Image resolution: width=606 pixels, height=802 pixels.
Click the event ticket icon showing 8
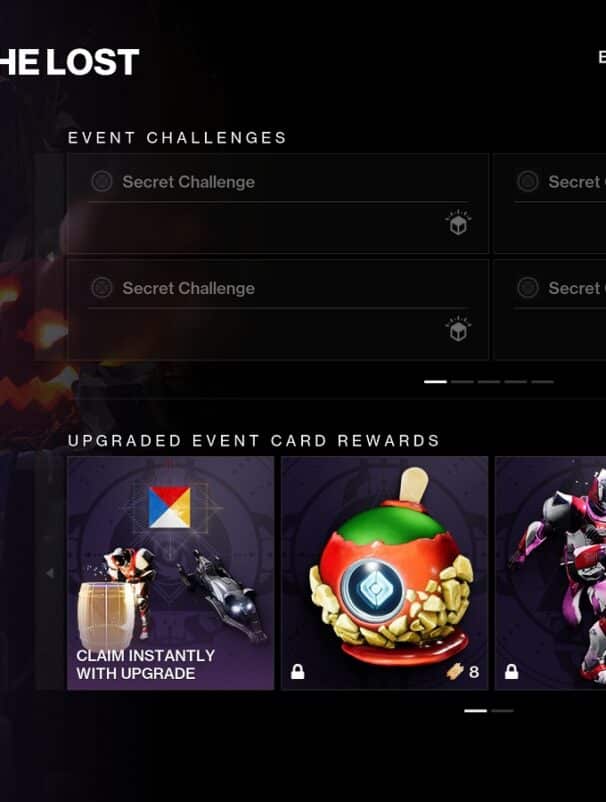point(455,672)
